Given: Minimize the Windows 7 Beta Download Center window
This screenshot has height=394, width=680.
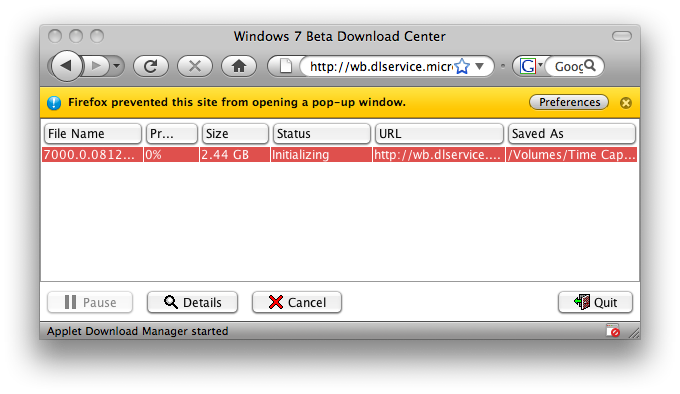Looking at the screenshot, I should [76, 36].
